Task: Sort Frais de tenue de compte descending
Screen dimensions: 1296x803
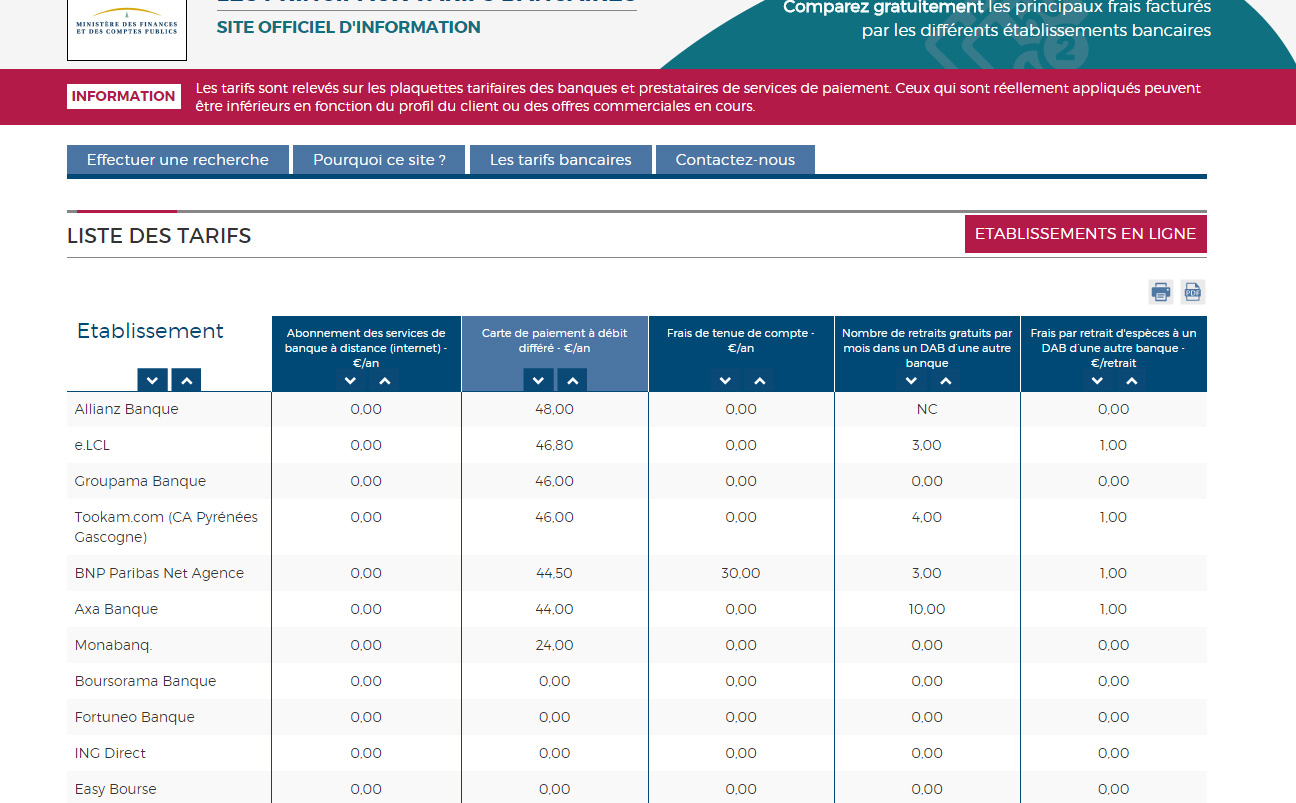Action: coord(726,381)
